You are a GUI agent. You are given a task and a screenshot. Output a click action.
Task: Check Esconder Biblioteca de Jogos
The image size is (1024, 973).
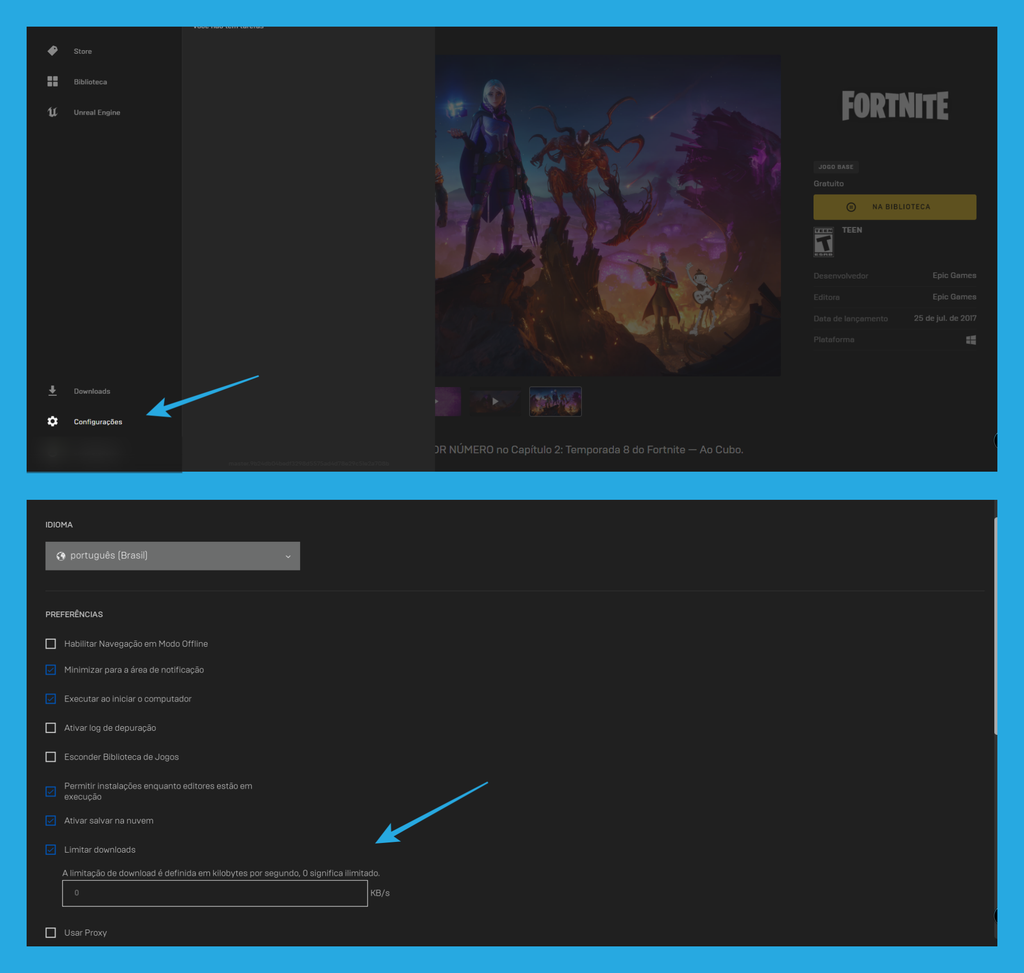(50, 757)
